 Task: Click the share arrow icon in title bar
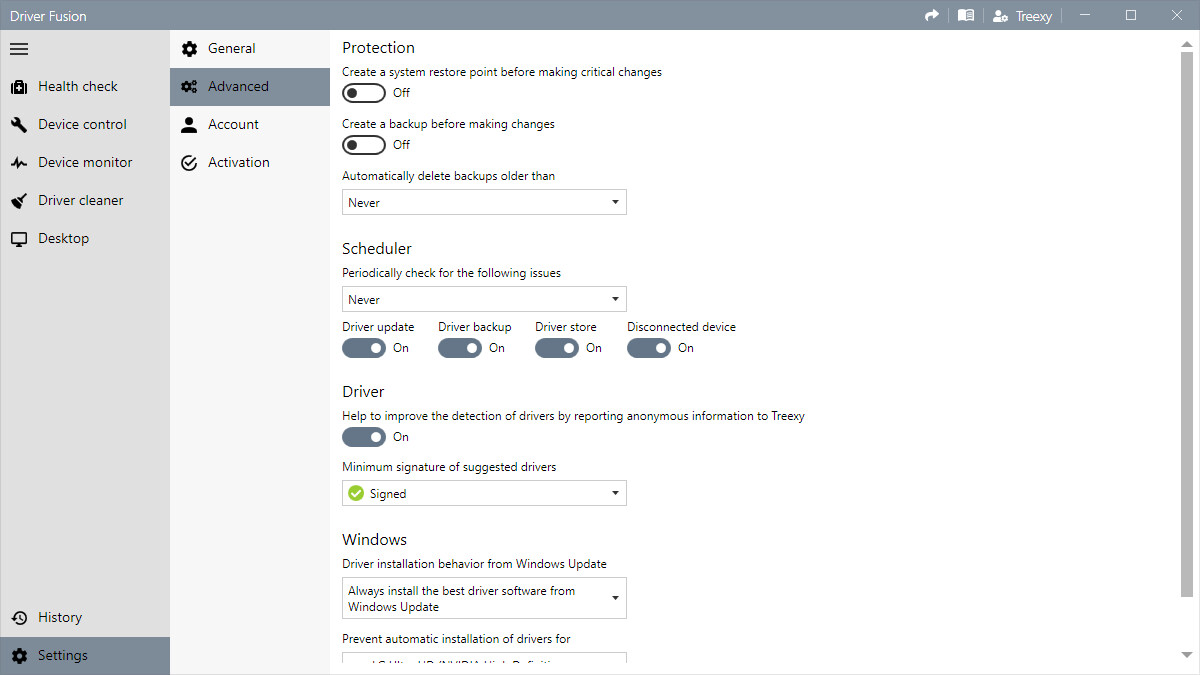point(932,15)
